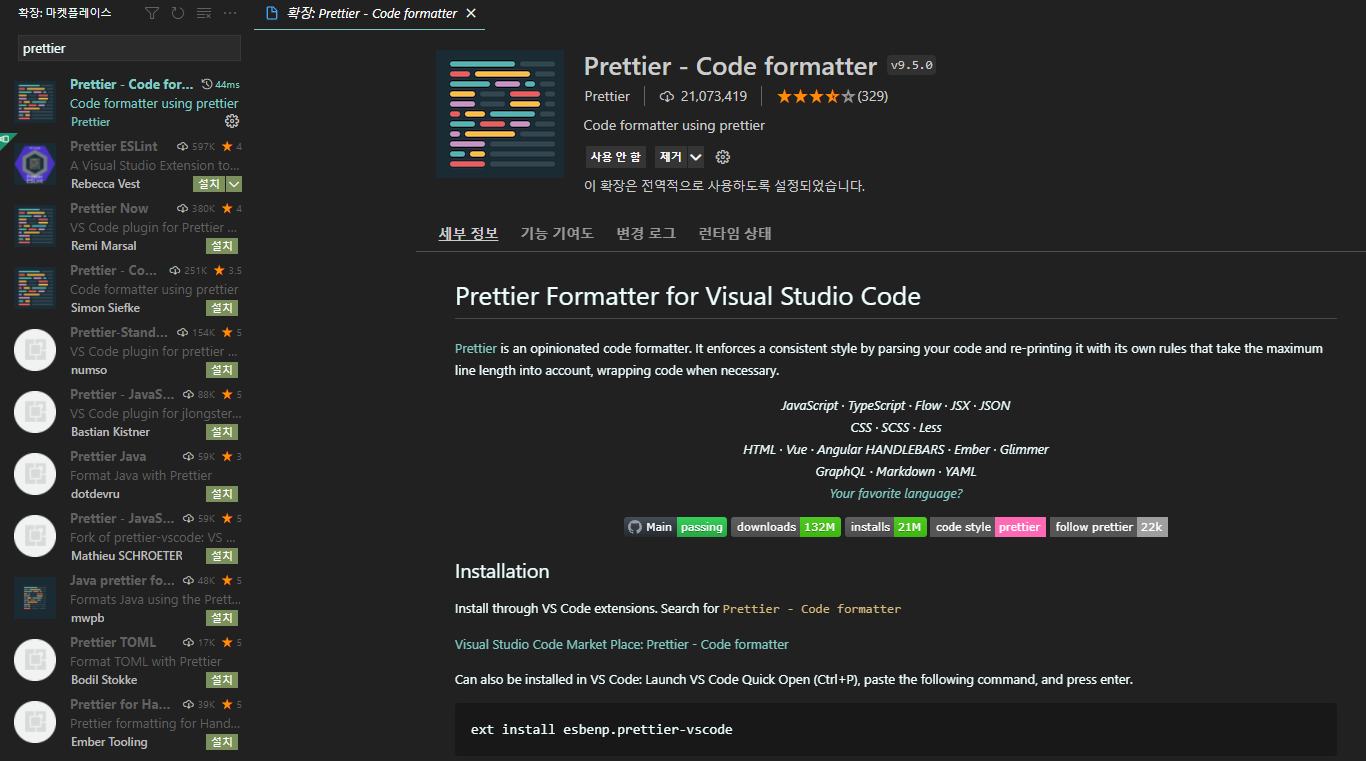This screenshot has height=761, width=1366.
Task: Install Prettier Java by dotdevru
Action: (222, 494)
